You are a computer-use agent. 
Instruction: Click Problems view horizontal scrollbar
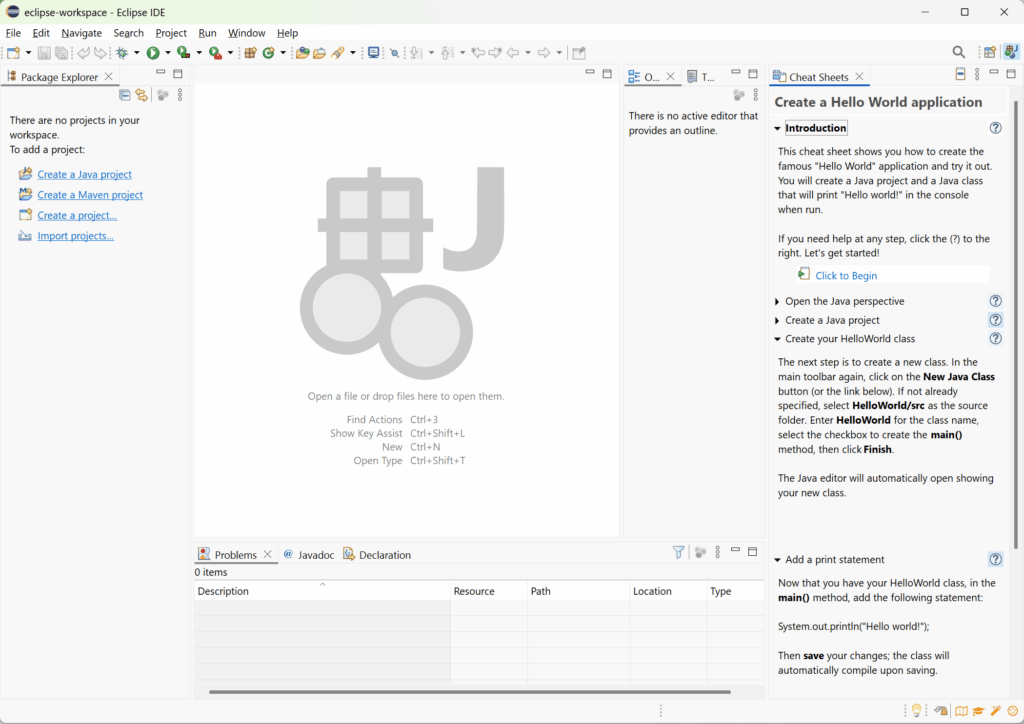click(x=470, y=691)
